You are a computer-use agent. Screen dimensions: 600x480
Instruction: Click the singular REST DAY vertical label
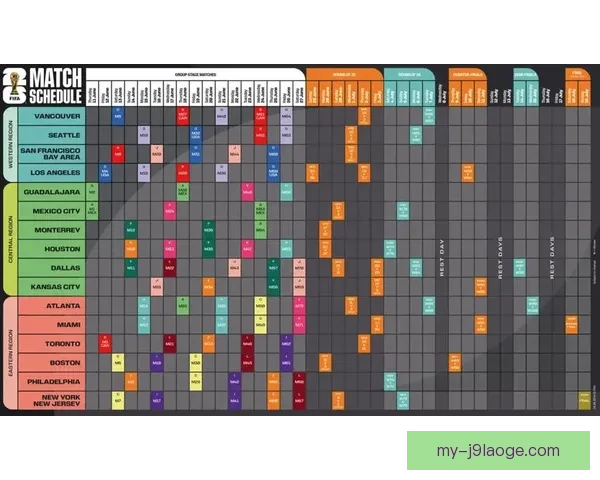442,258
